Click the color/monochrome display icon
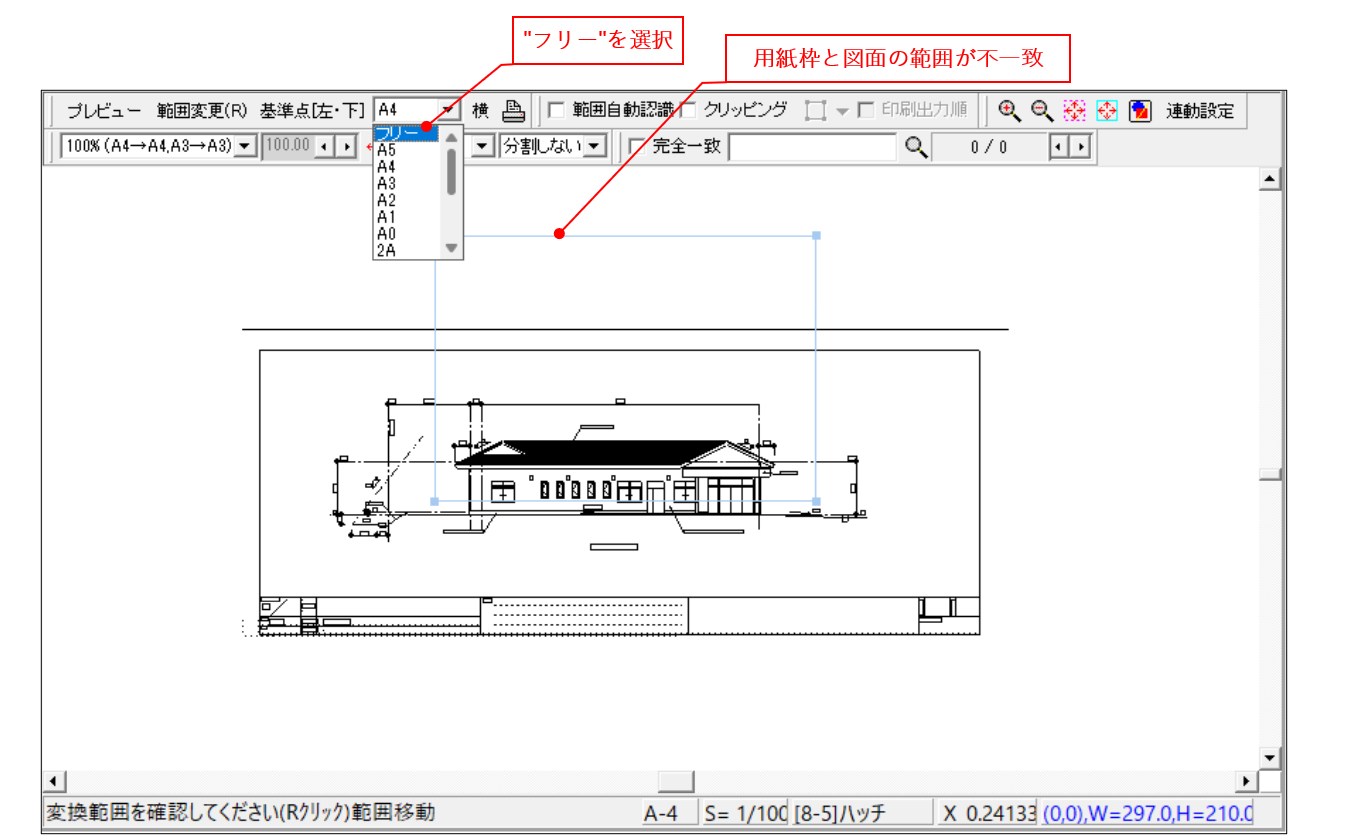The width and height of the screenshot is (1350, 840). point(1140,110)
